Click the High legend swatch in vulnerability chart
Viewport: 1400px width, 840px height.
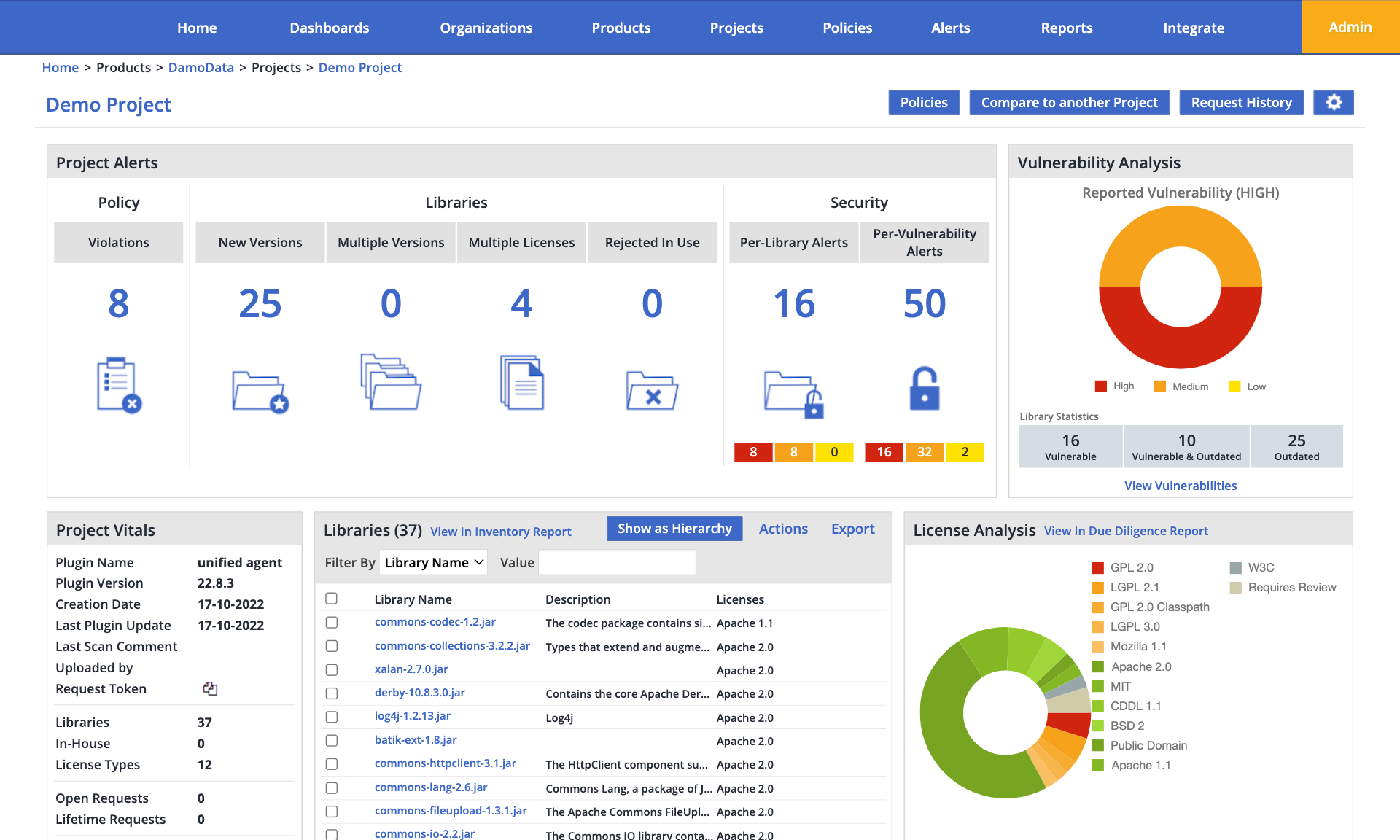coord(1101,386)
